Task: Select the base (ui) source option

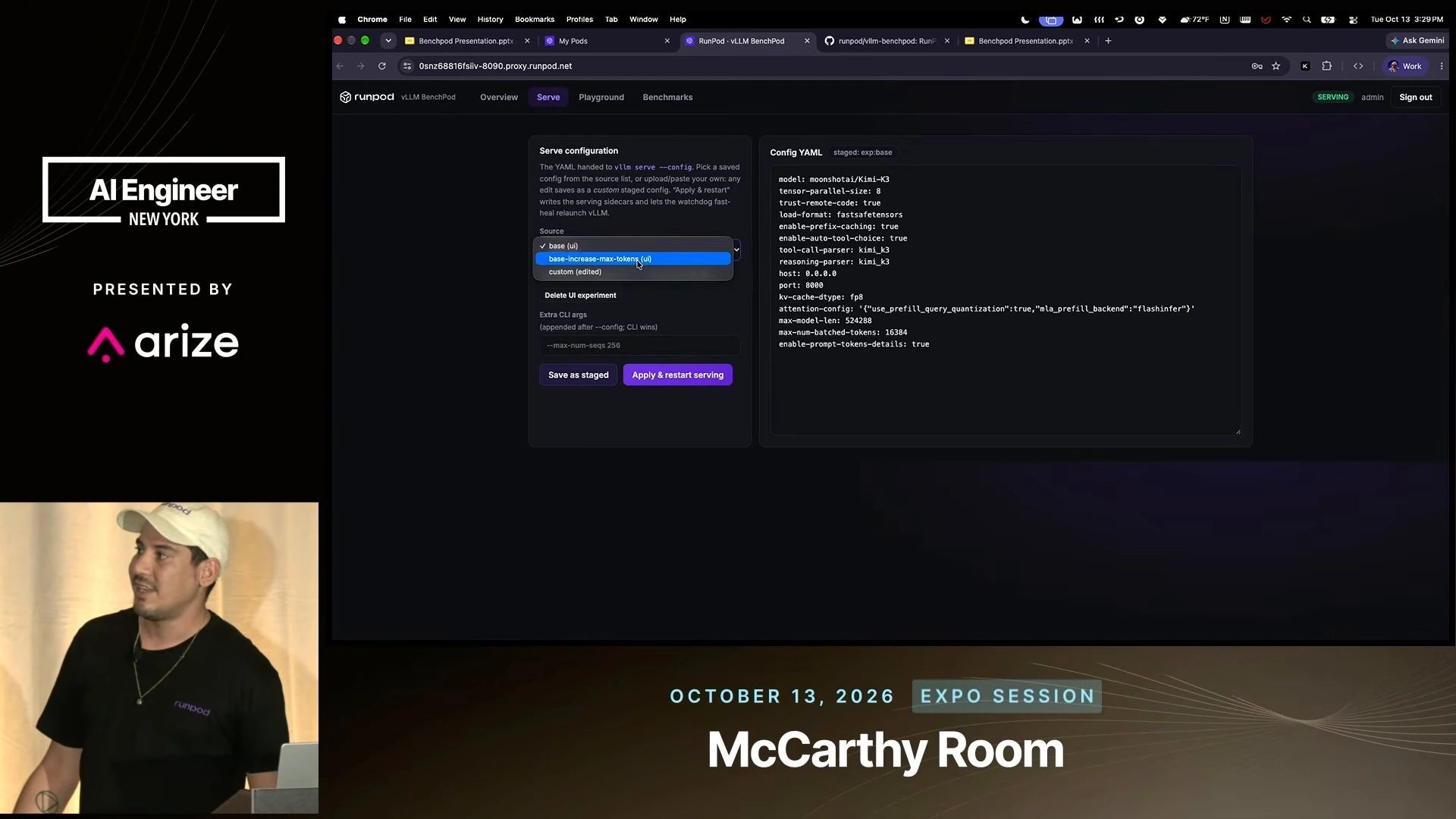Action: [633, 246]
